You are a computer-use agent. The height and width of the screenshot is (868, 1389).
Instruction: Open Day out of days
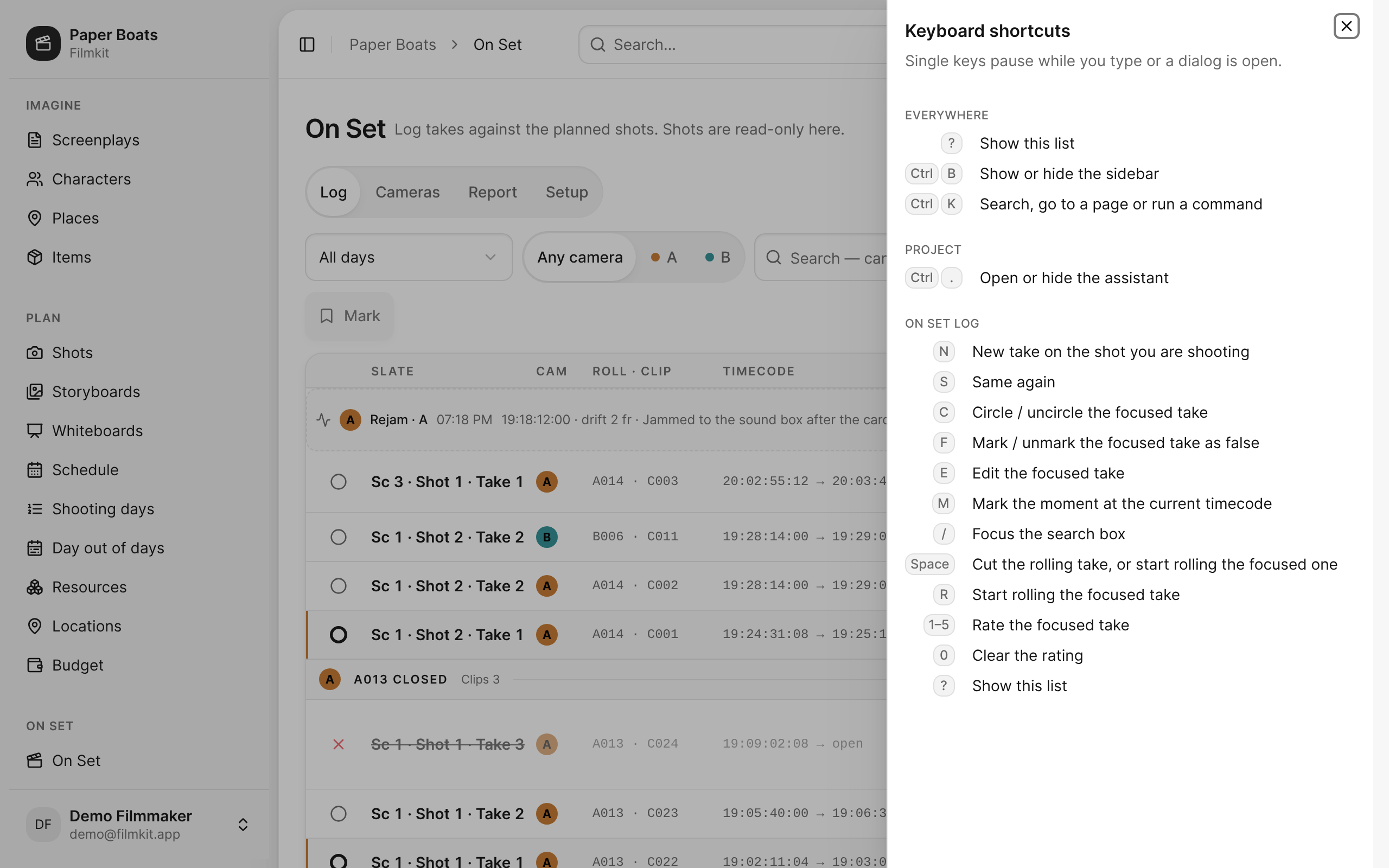139,548
